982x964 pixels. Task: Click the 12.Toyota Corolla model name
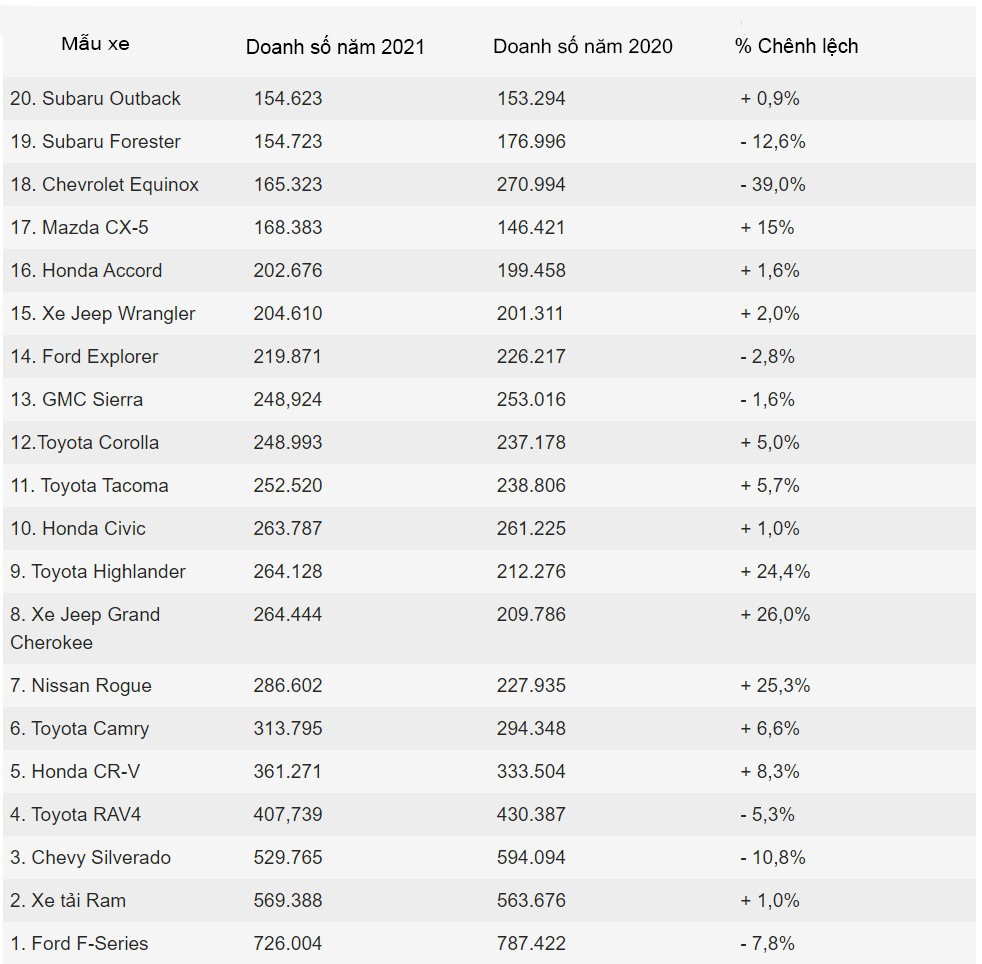85,443
